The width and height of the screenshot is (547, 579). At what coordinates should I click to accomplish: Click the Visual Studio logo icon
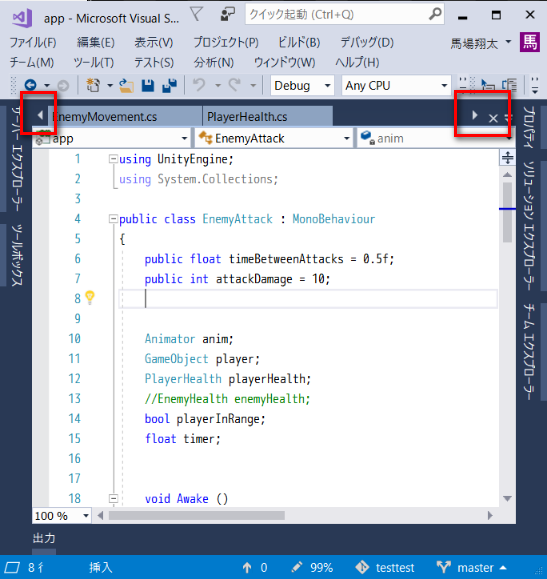[x=22, y=18]
